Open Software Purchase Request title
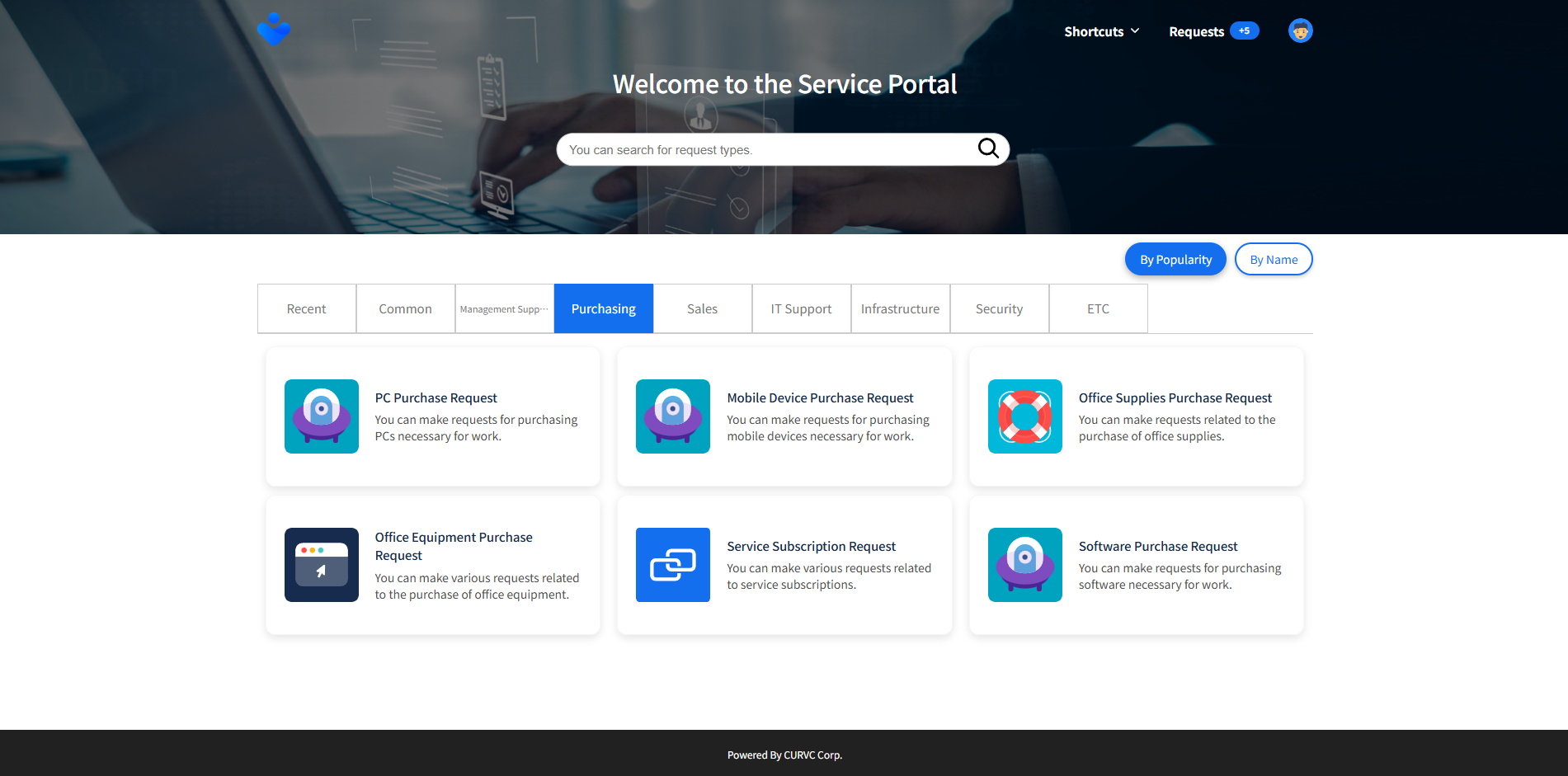Screen dimensions: 1568x776 [x=1158, y=546]
